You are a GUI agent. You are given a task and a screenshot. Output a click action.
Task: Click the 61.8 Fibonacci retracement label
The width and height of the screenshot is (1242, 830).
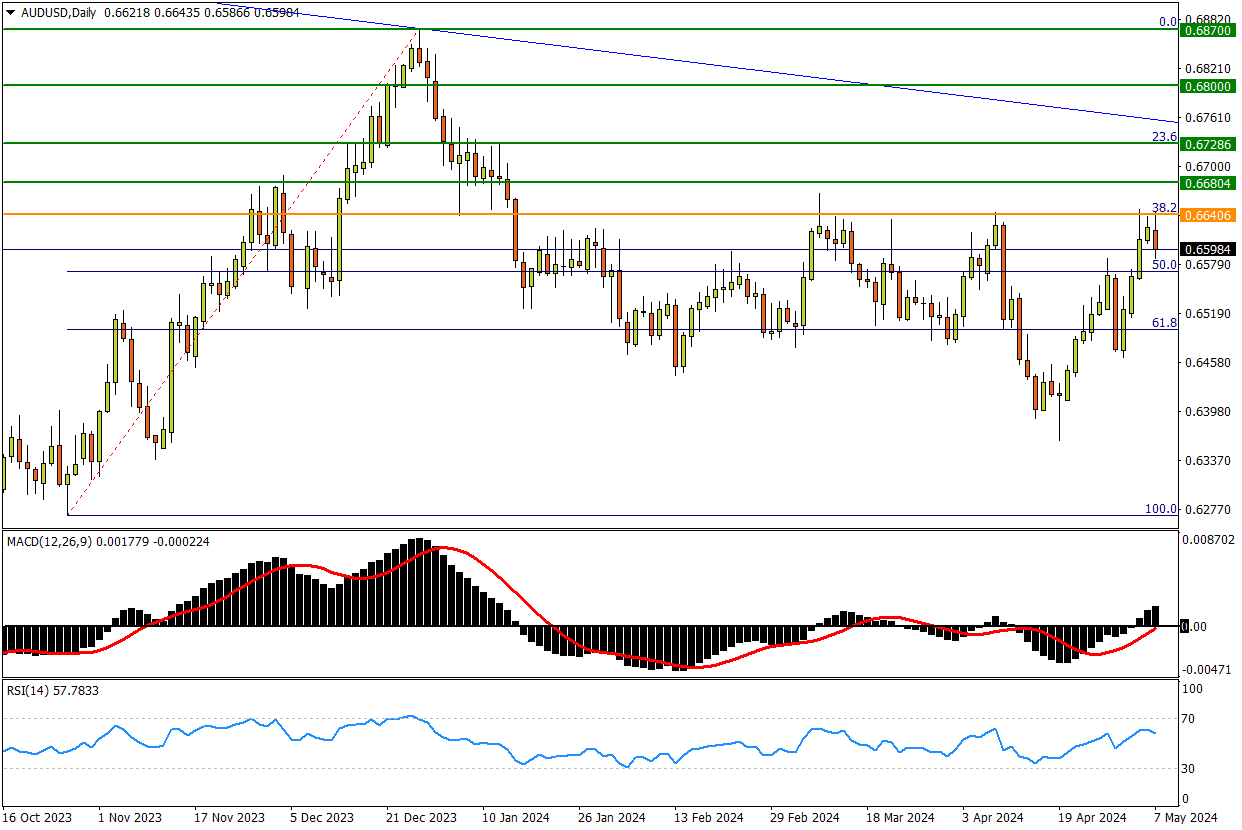pos(1163,322)
